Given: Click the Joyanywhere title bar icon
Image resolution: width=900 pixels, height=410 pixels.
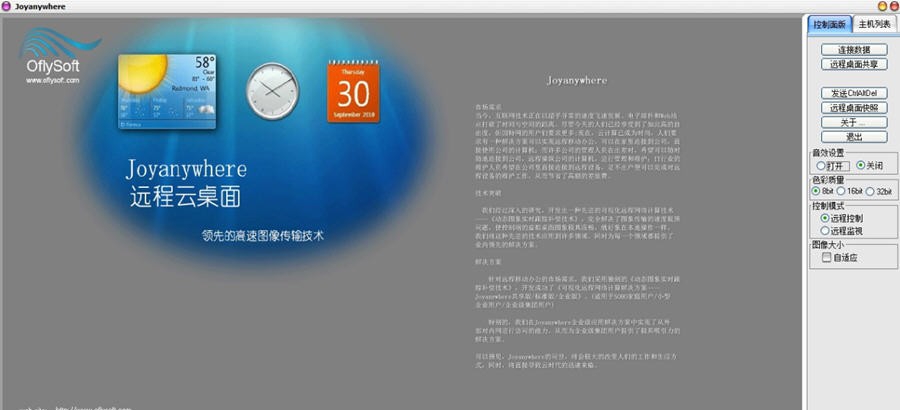Looking at the screenshot, I should 6,6.
